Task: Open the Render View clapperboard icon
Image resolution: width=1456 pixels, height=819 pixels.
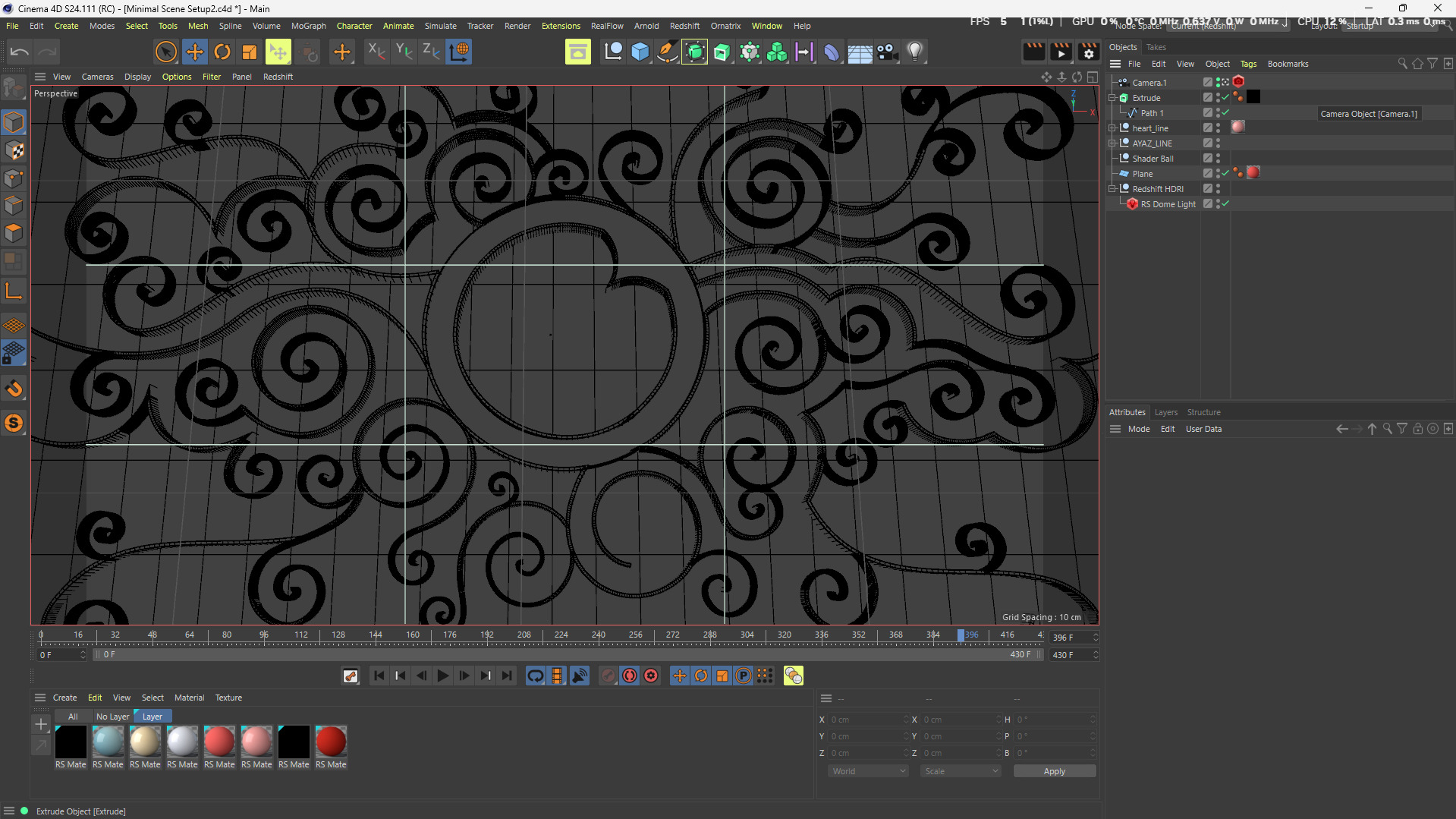Action: [x=1033, y=52]
